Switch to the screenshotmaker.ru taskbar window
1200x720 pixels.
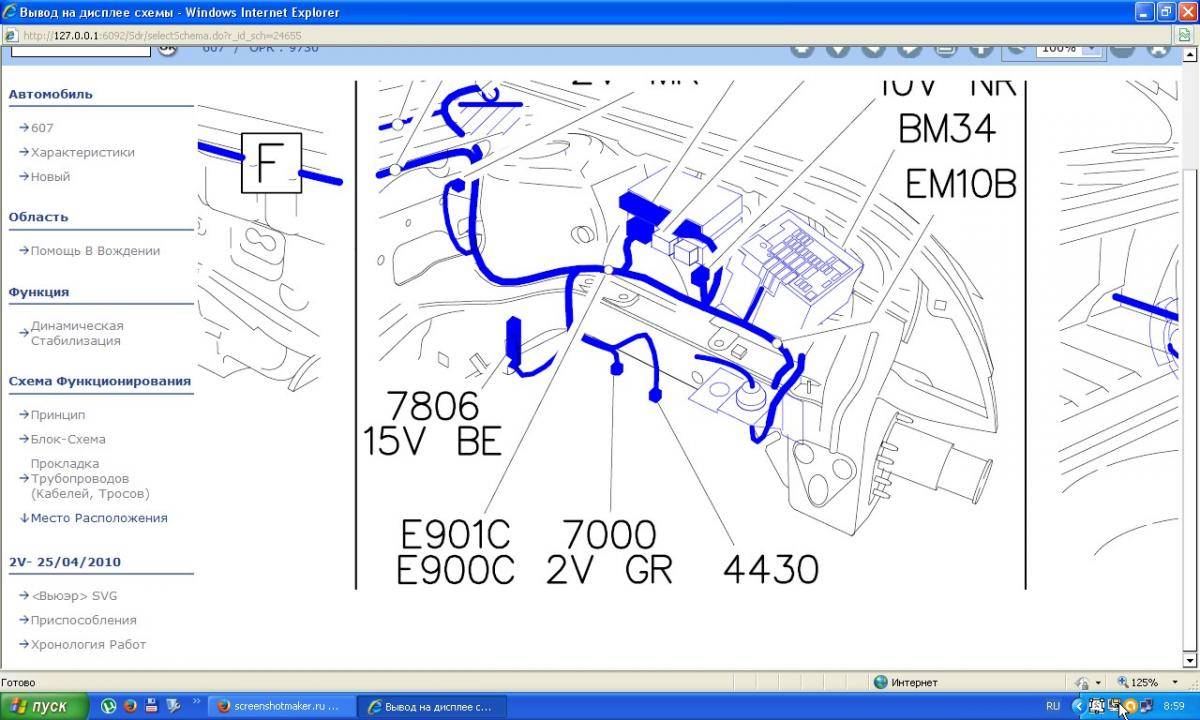point(280,706)
